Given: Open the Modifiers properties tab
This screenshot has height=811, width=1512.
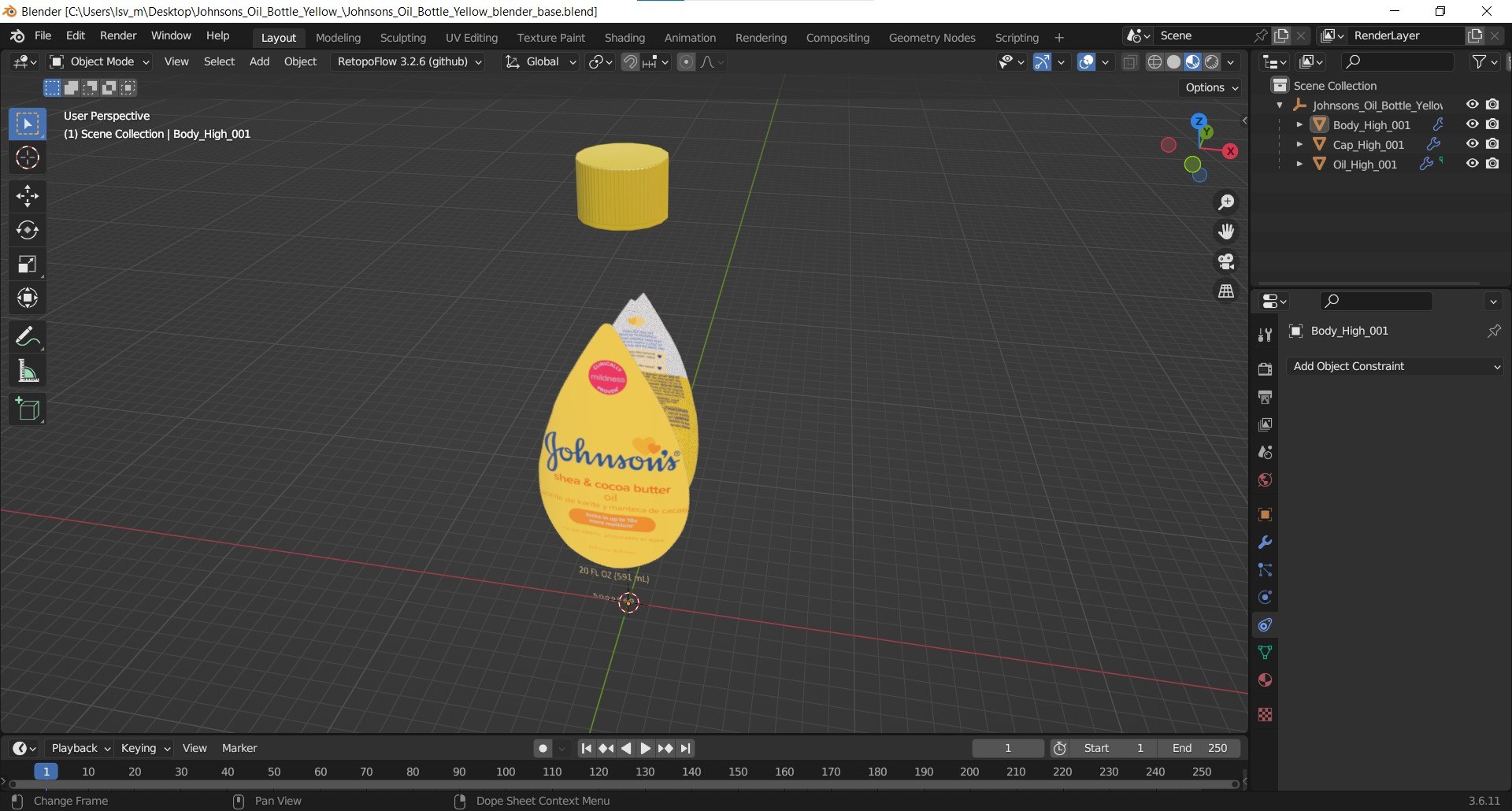Looking at the screenshot, I should point(1265,543).
